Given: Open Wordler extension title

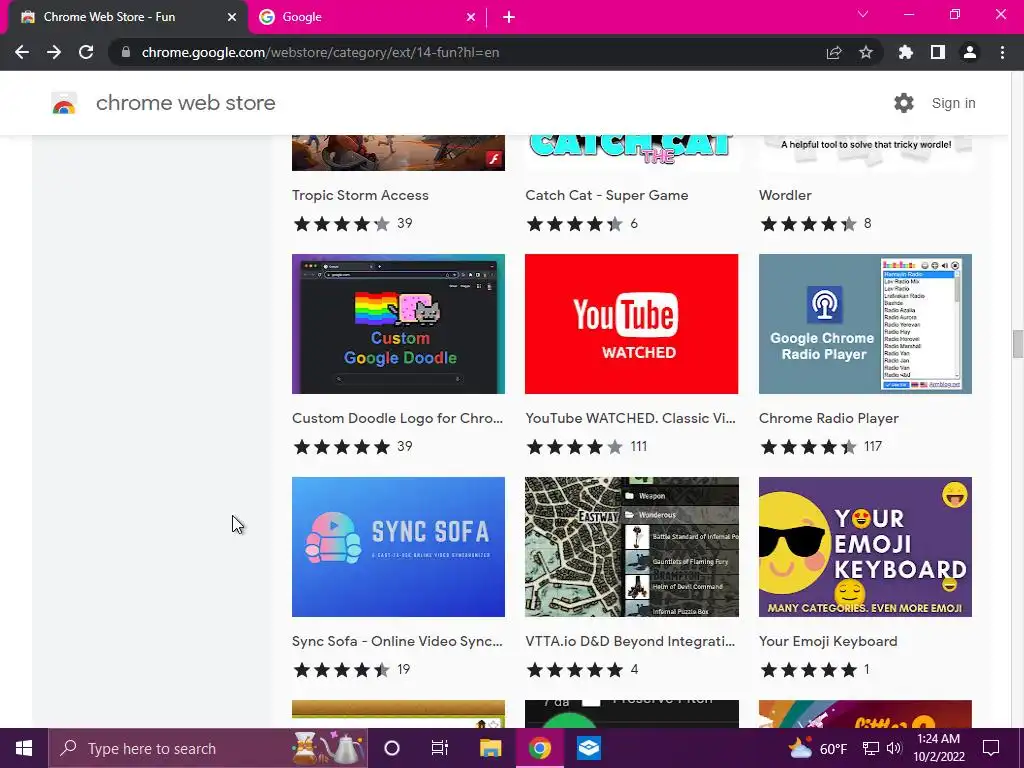Looking at the screenshot, I should [x=785, y=195].
